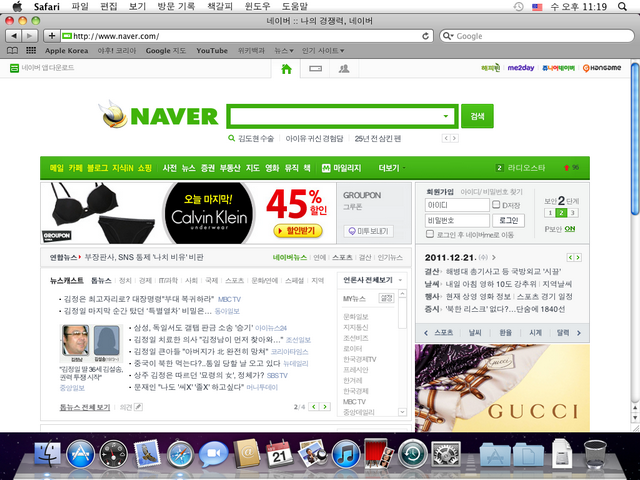The width and height of the screenshot is (640, 480).
Task: Click the green 검색 button
Action: pyautogui.click(x=477, y=116)
